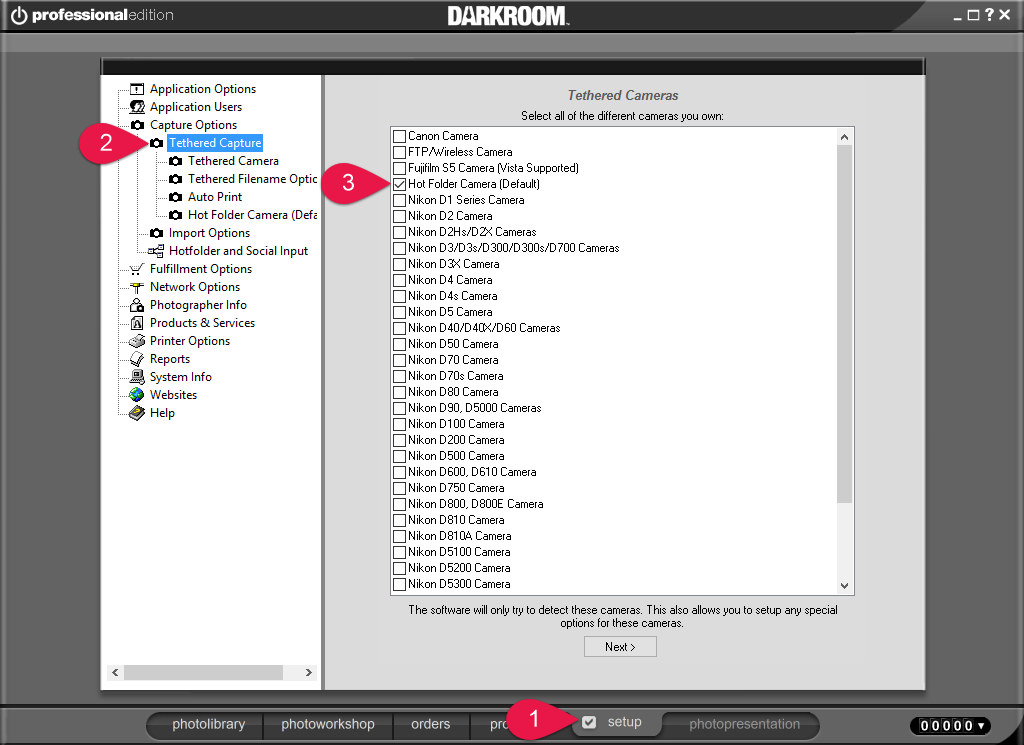Select Fulfillment Options tree entry
The image size is (1024, 745).
(x=200, y=269)
